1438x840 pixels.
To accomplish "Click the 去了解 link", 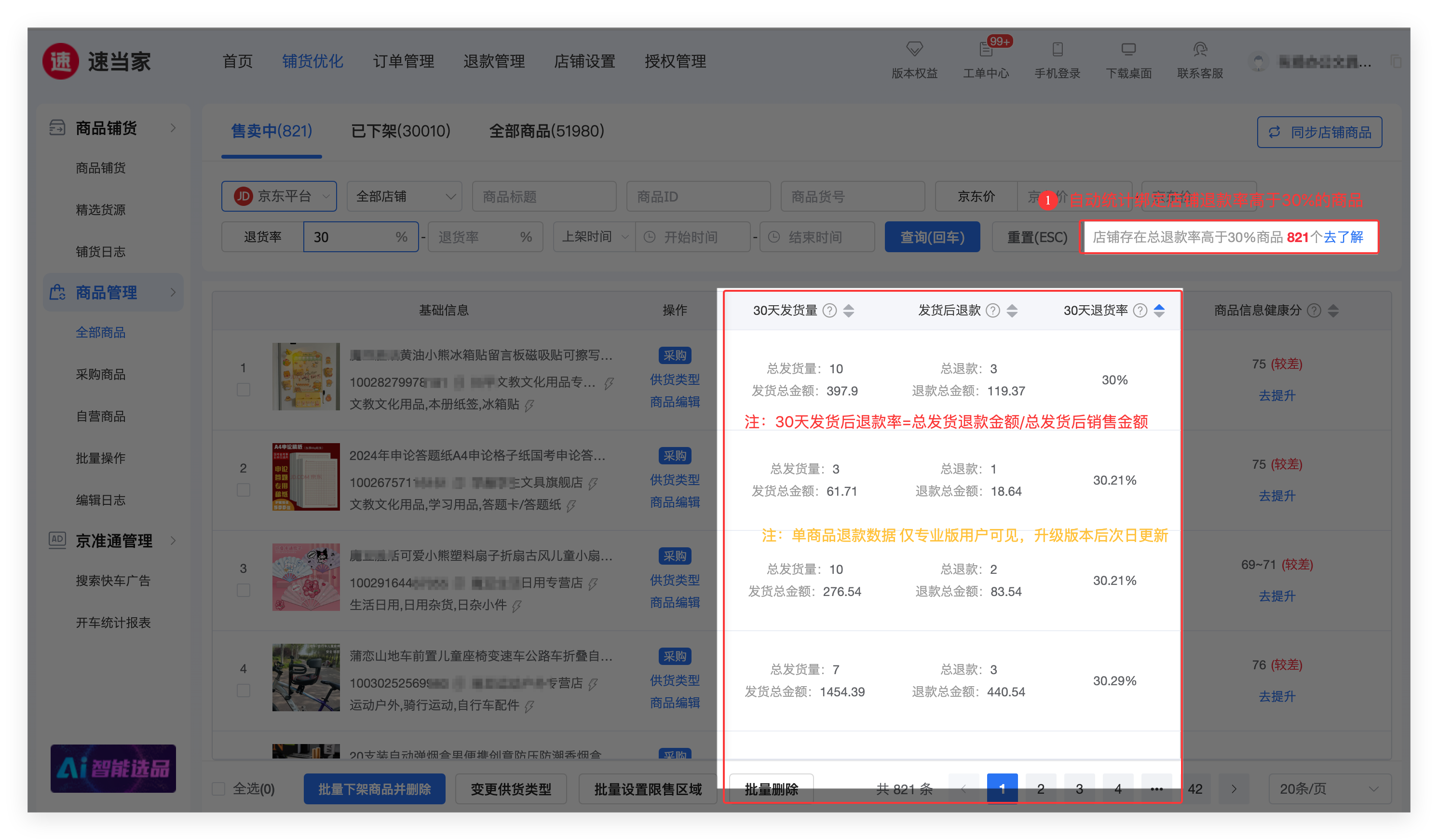I will (x=1343, y=237).
